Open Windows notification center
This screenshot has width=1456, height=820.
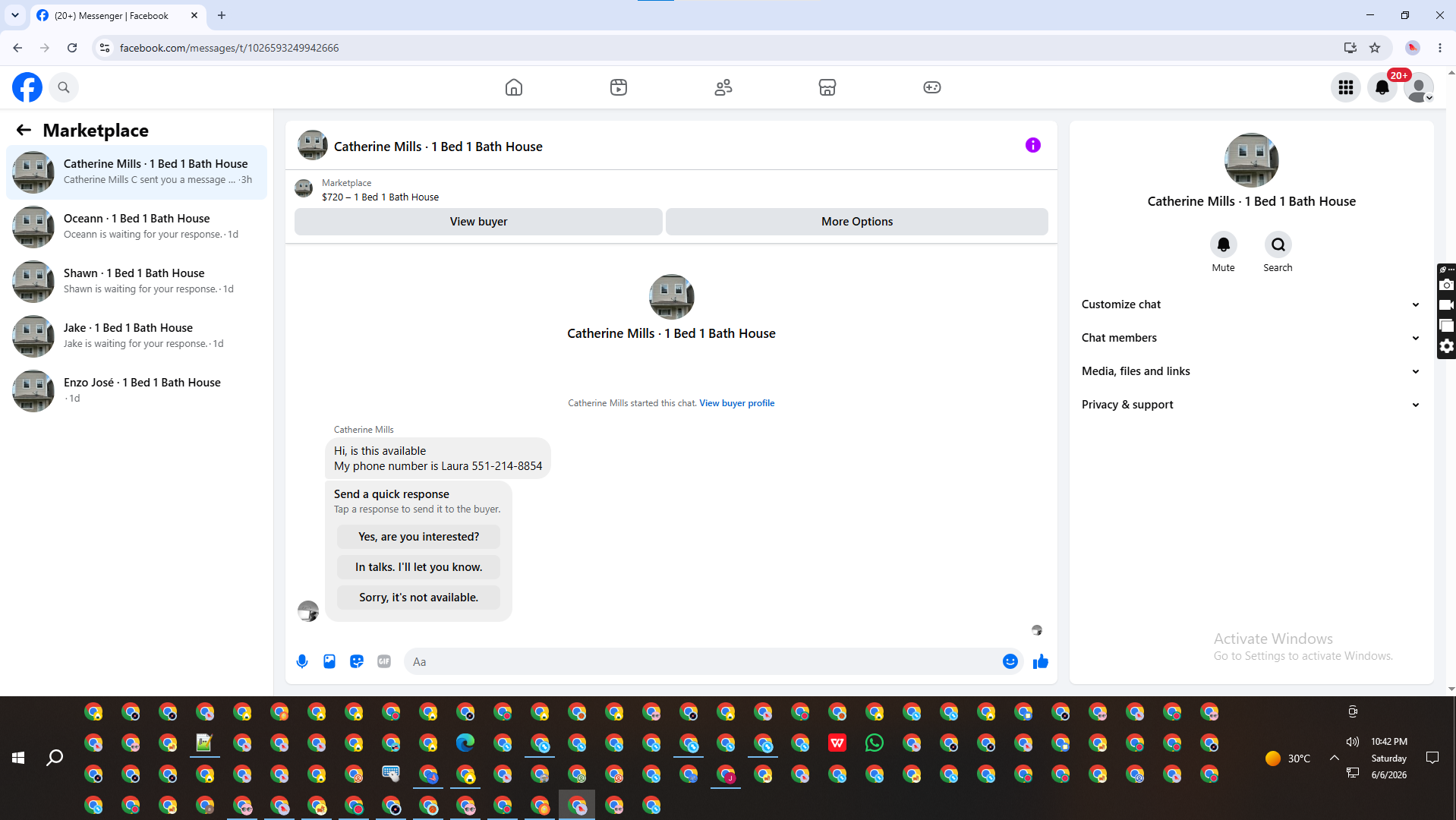(x=1432, y=758)
